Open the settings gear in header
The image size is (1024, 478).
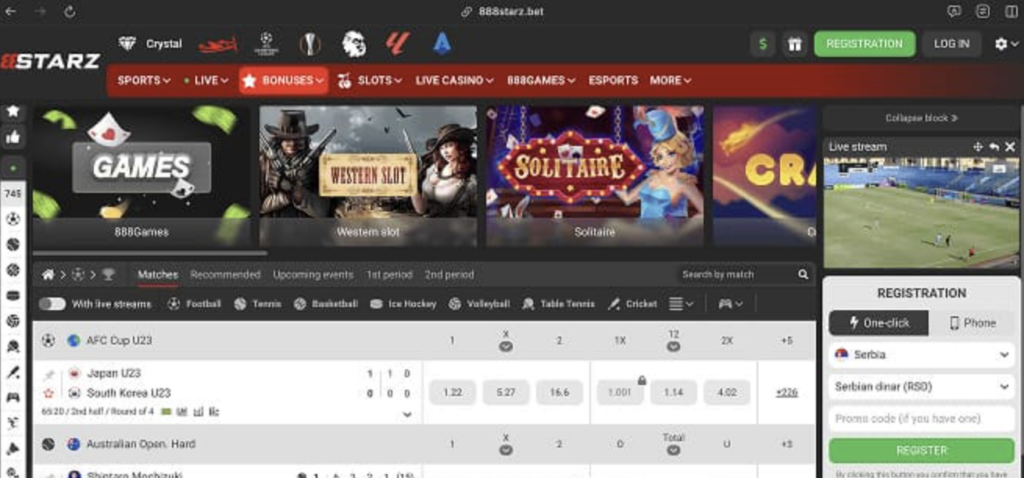1001,44
